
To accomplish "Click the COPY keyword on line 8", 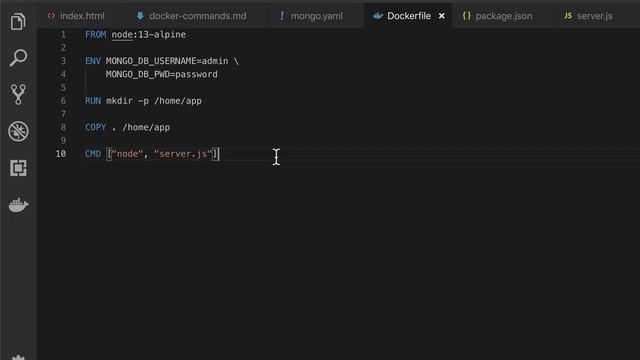I will (96, 127).
